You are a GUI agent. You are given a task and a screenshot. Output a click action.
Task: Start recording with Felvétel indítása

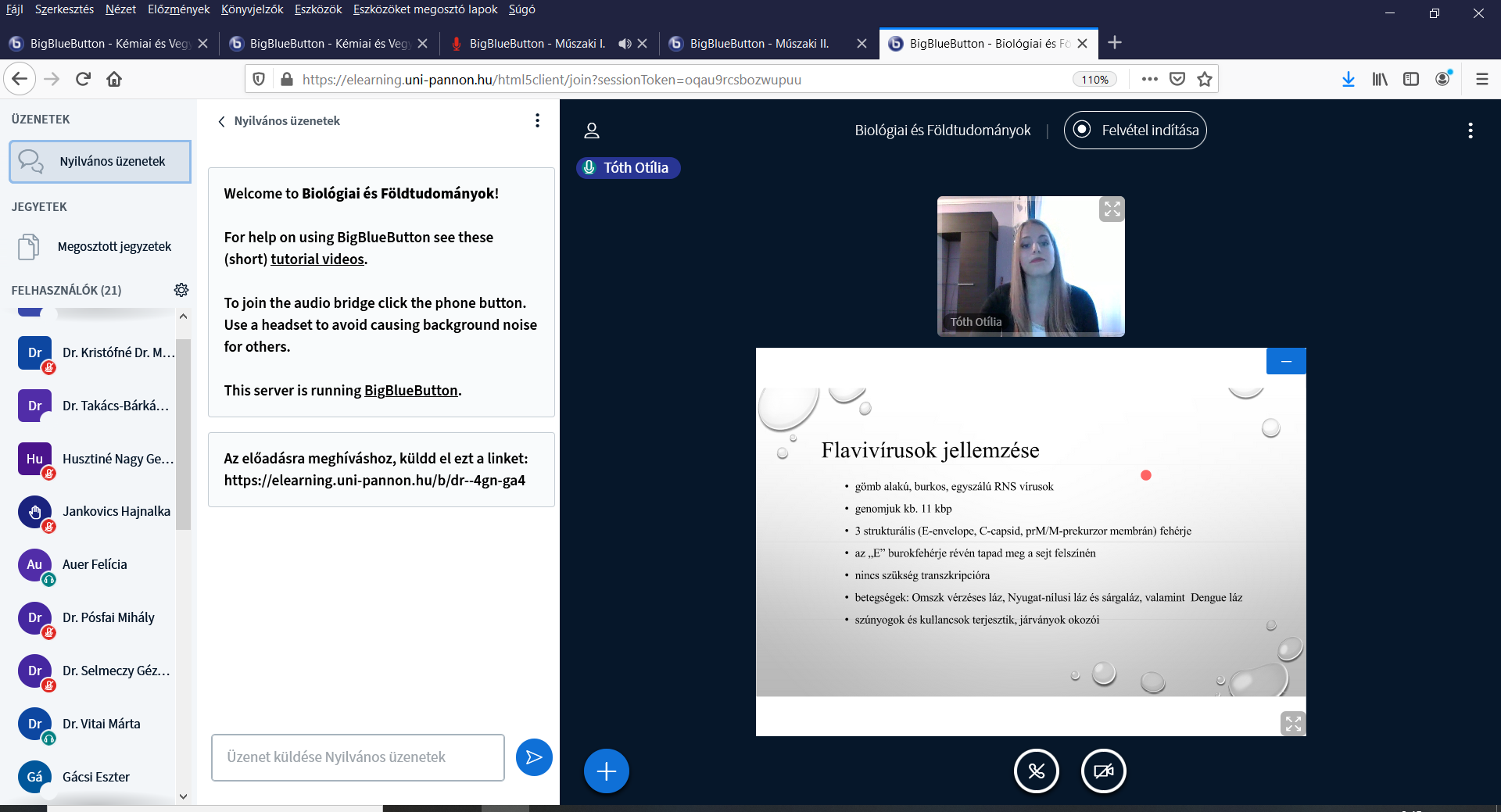(1135, 131)
